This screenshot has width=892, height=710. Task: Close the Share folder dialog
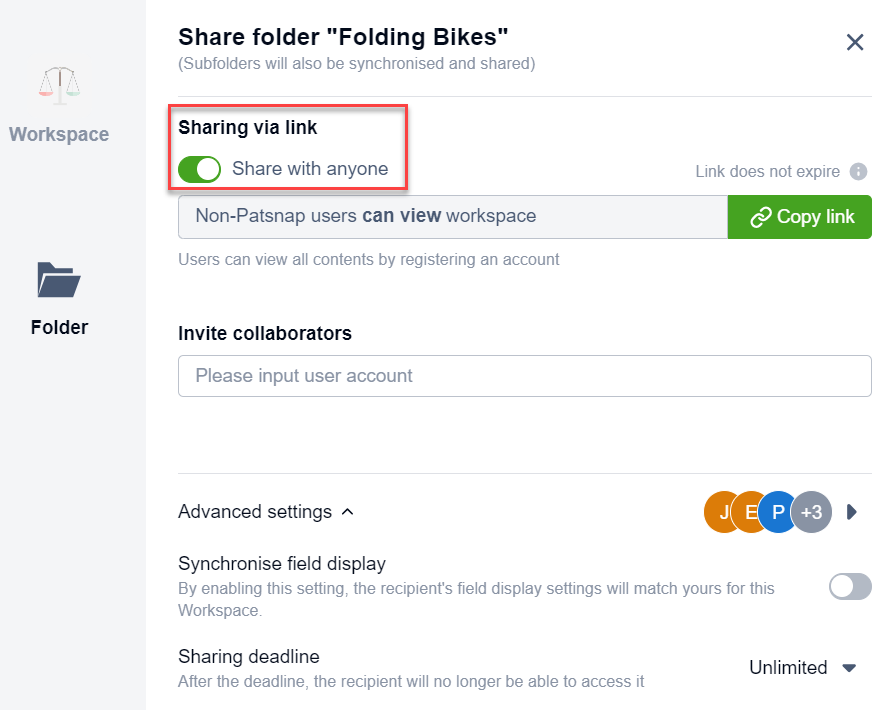click(855, 42)
